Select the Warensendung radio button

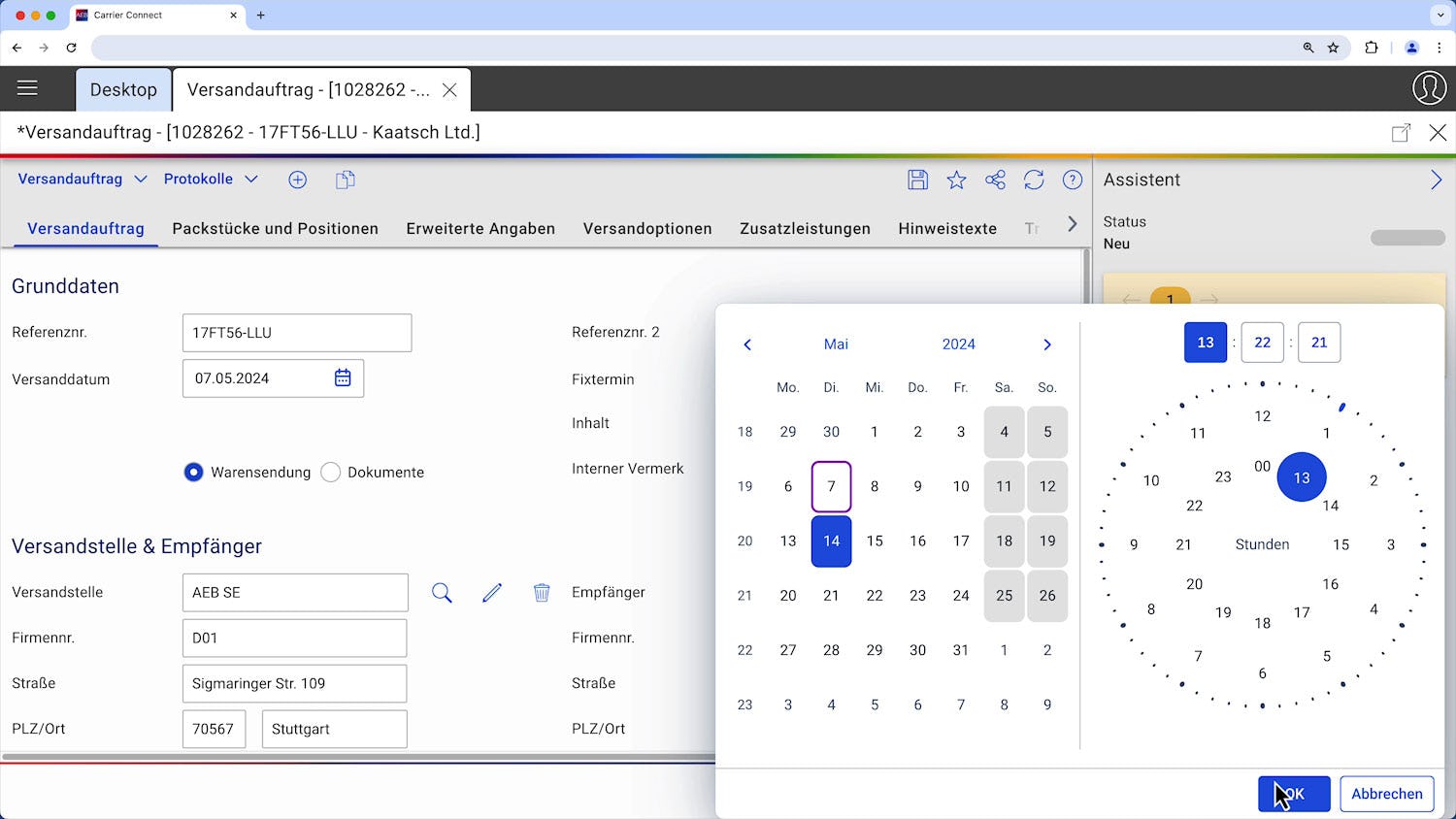(193, 472)
